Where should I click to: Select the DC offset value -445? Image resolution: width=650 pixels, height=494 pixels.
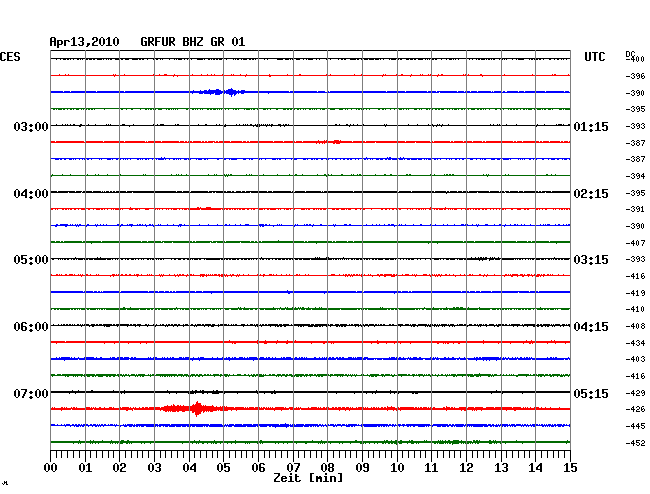pyautogui.click(x=635, y=426)
